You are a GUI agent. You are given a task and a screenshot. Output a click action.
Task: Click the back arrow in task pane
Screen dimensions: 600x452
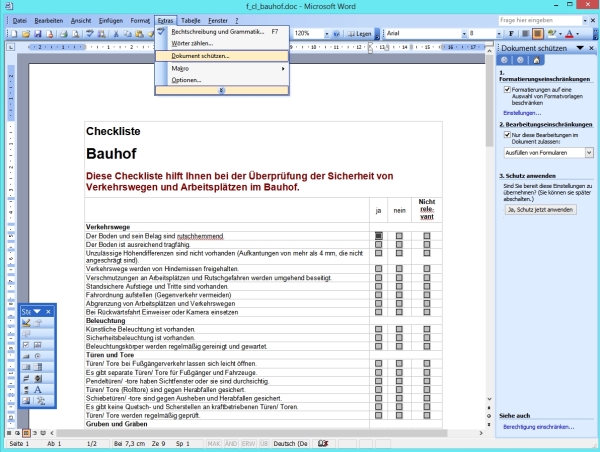point(504,60)
